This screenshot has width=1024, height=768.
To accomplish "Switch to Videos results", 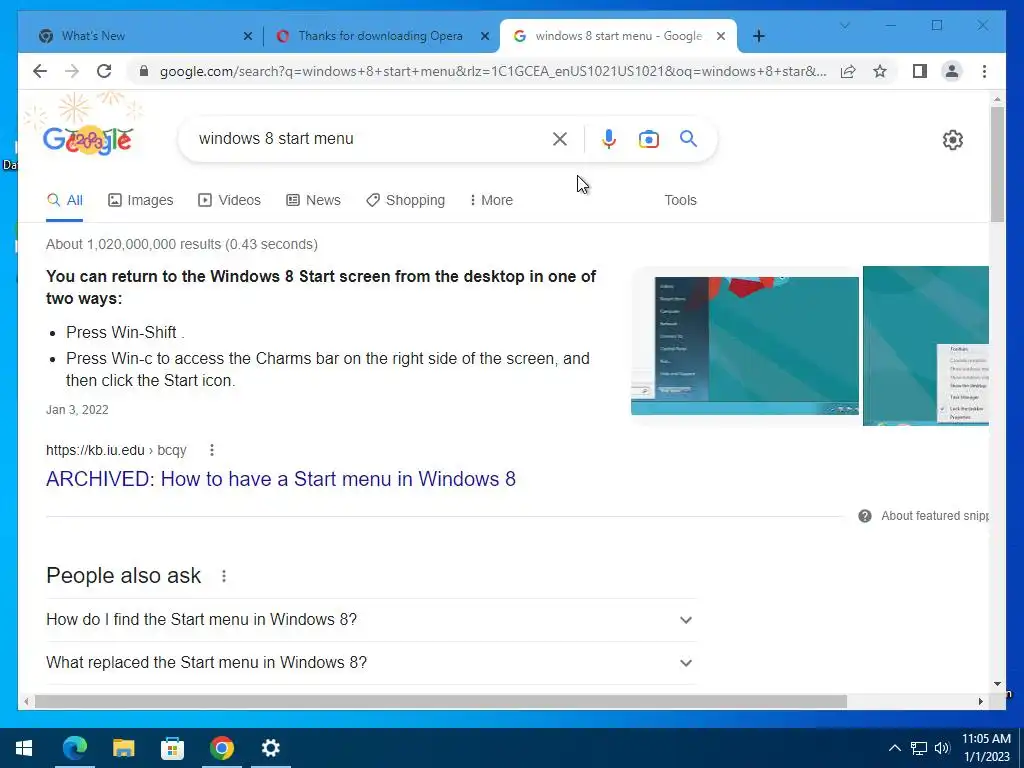I will coord(229,200).
